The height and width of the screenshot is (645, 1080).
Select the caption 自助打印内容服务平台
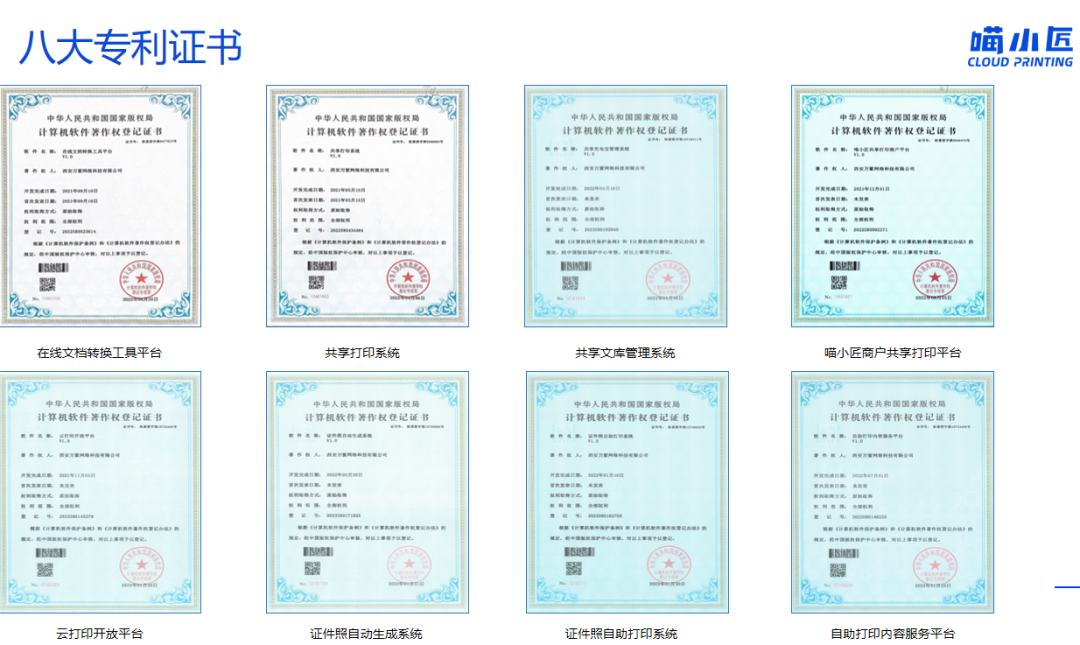pyautogui.click(x=893, y=633)
